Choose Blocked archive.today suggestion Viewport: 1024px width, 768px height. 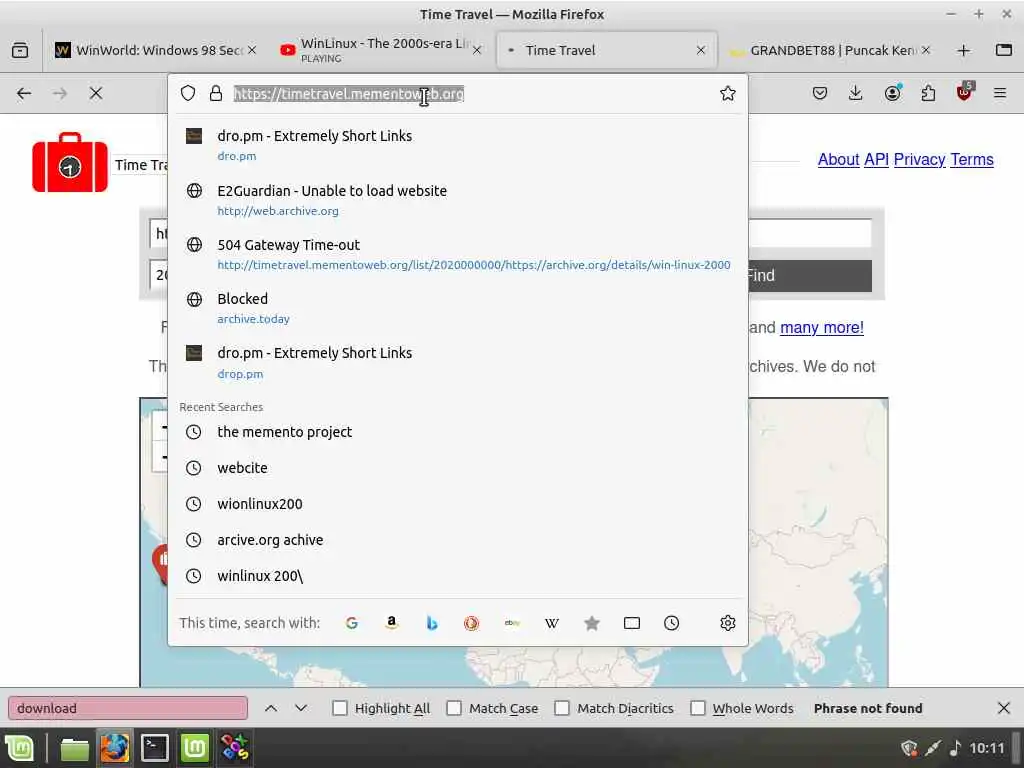457,308
